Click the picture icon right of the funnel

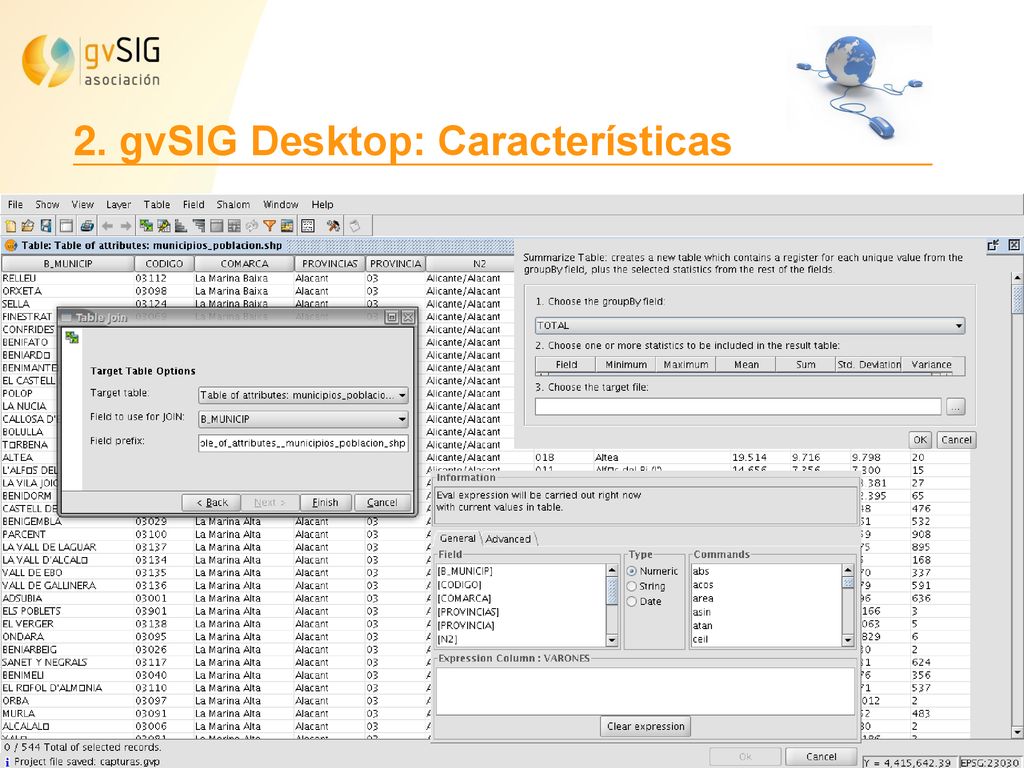(x=287, y=226)
